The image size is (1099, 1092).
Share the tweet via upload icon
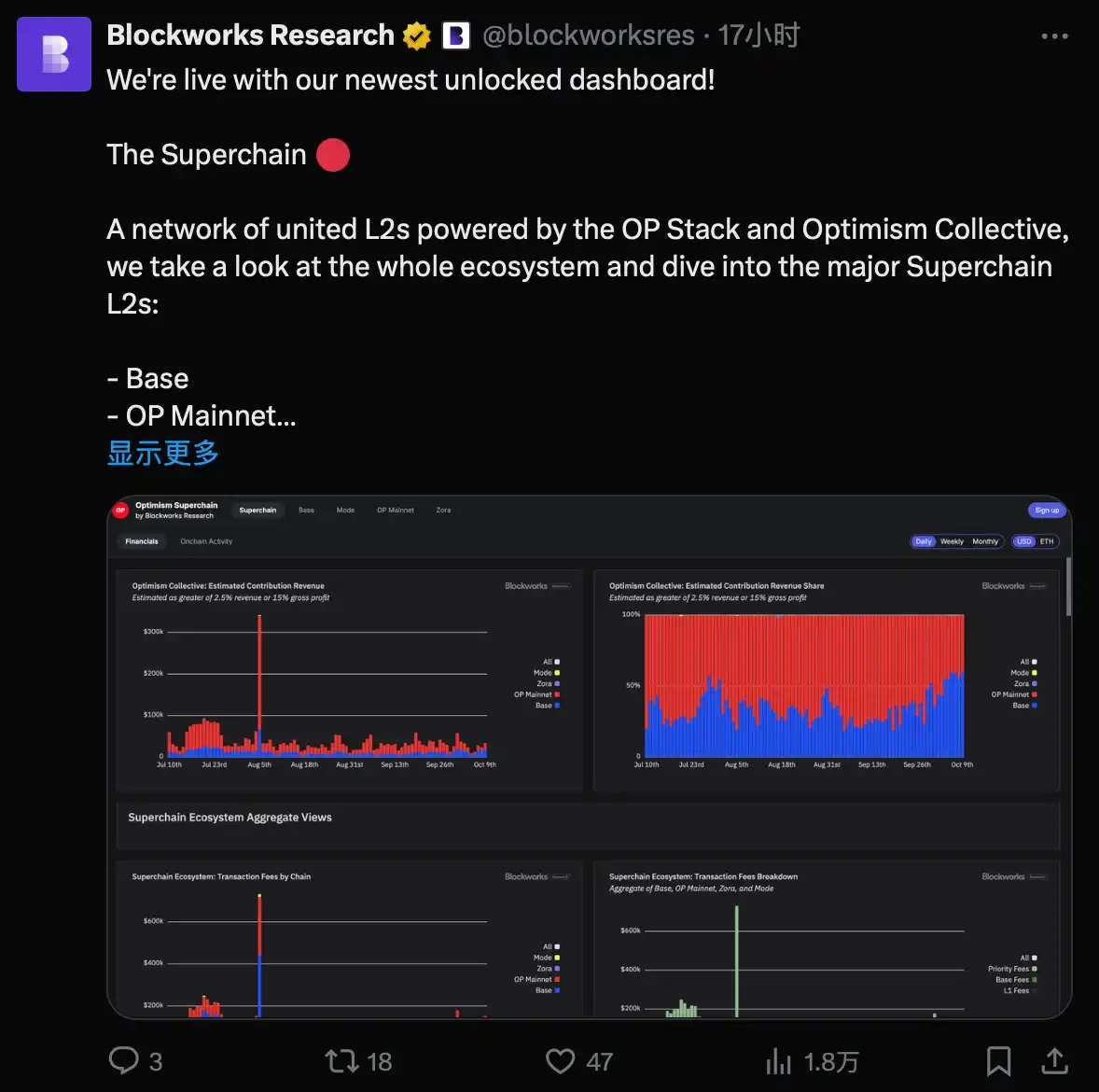[1054, 1060]
